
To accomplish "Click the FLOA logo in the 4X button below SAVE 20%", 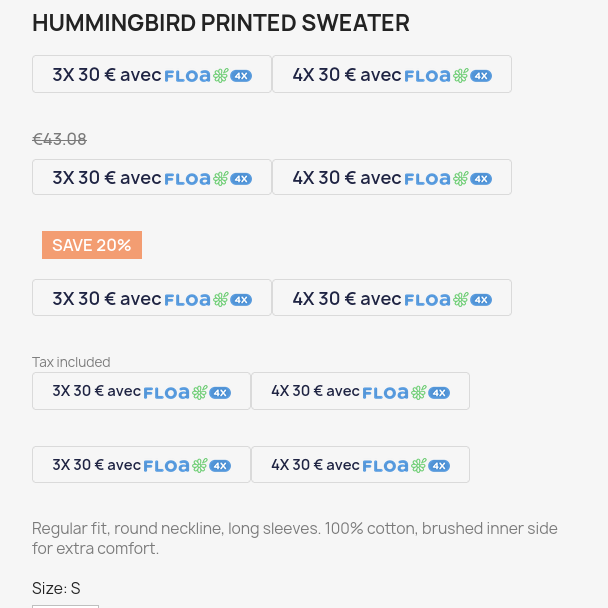I will (x=427, y=299).
